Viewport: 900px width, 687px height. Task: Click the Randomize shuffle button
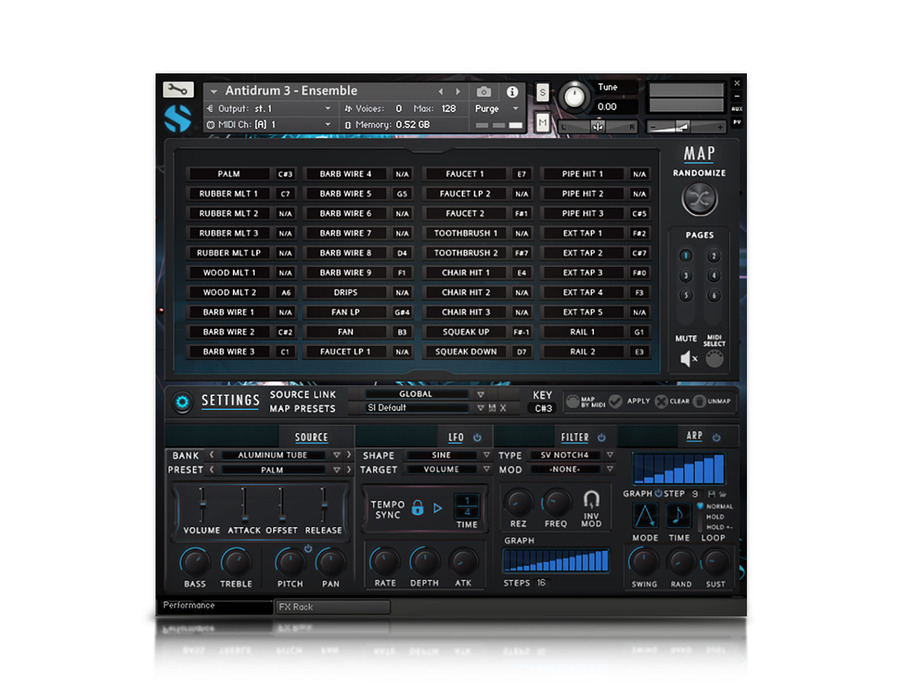click(699, 199)
